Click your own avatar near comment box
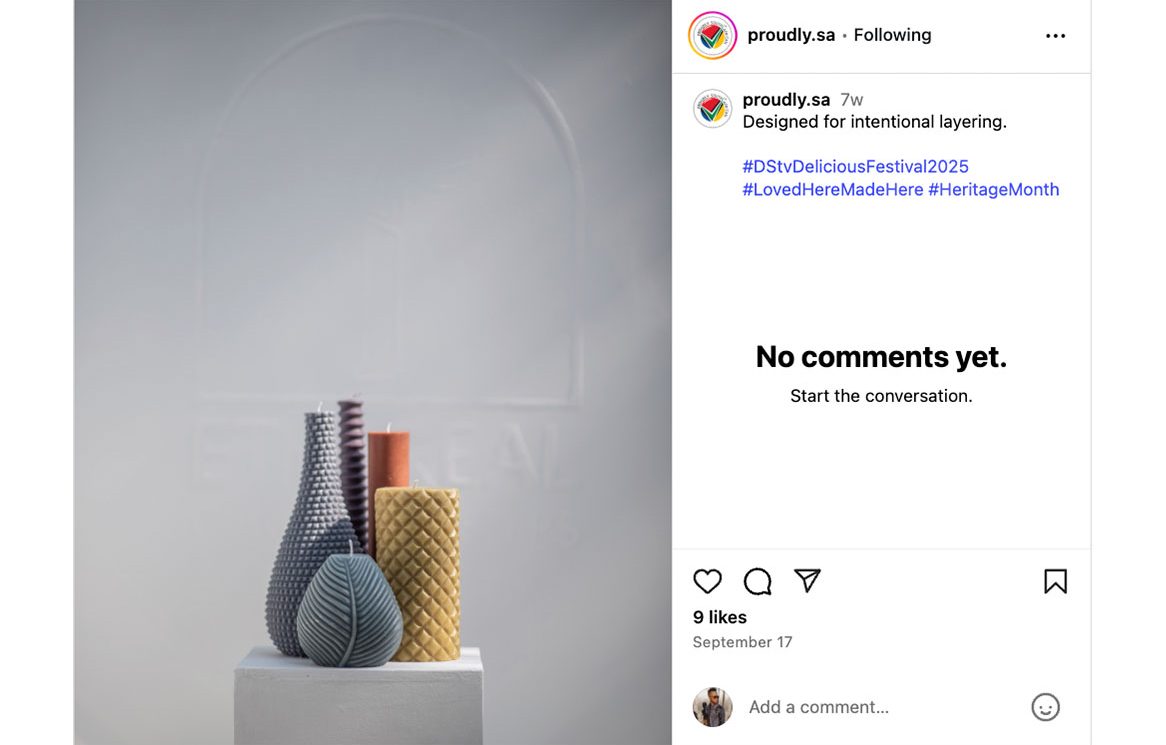The height and width of the screenshot is (745, 1166). pos(713,707)
